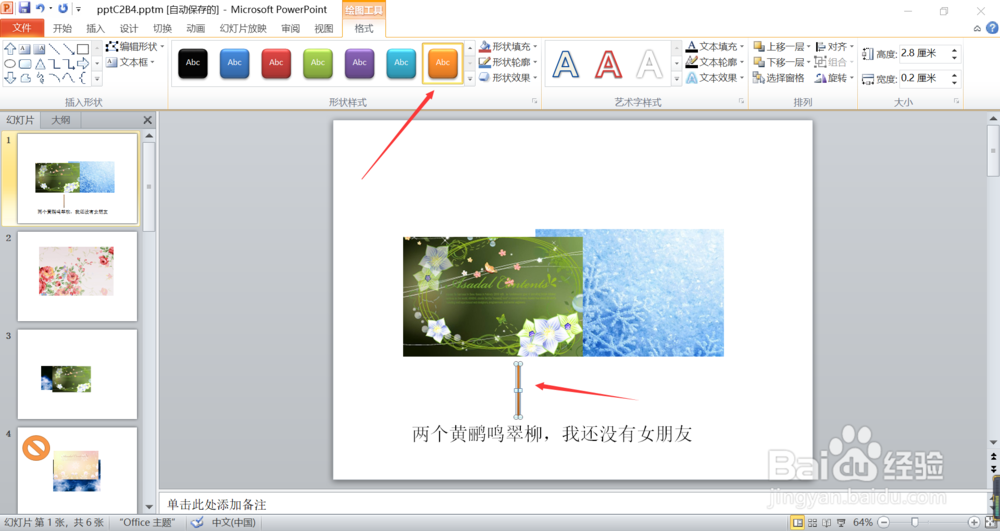Select slide 3 thumbnail
Viewport: 1000px width, 531px height.
coord(77,374)
